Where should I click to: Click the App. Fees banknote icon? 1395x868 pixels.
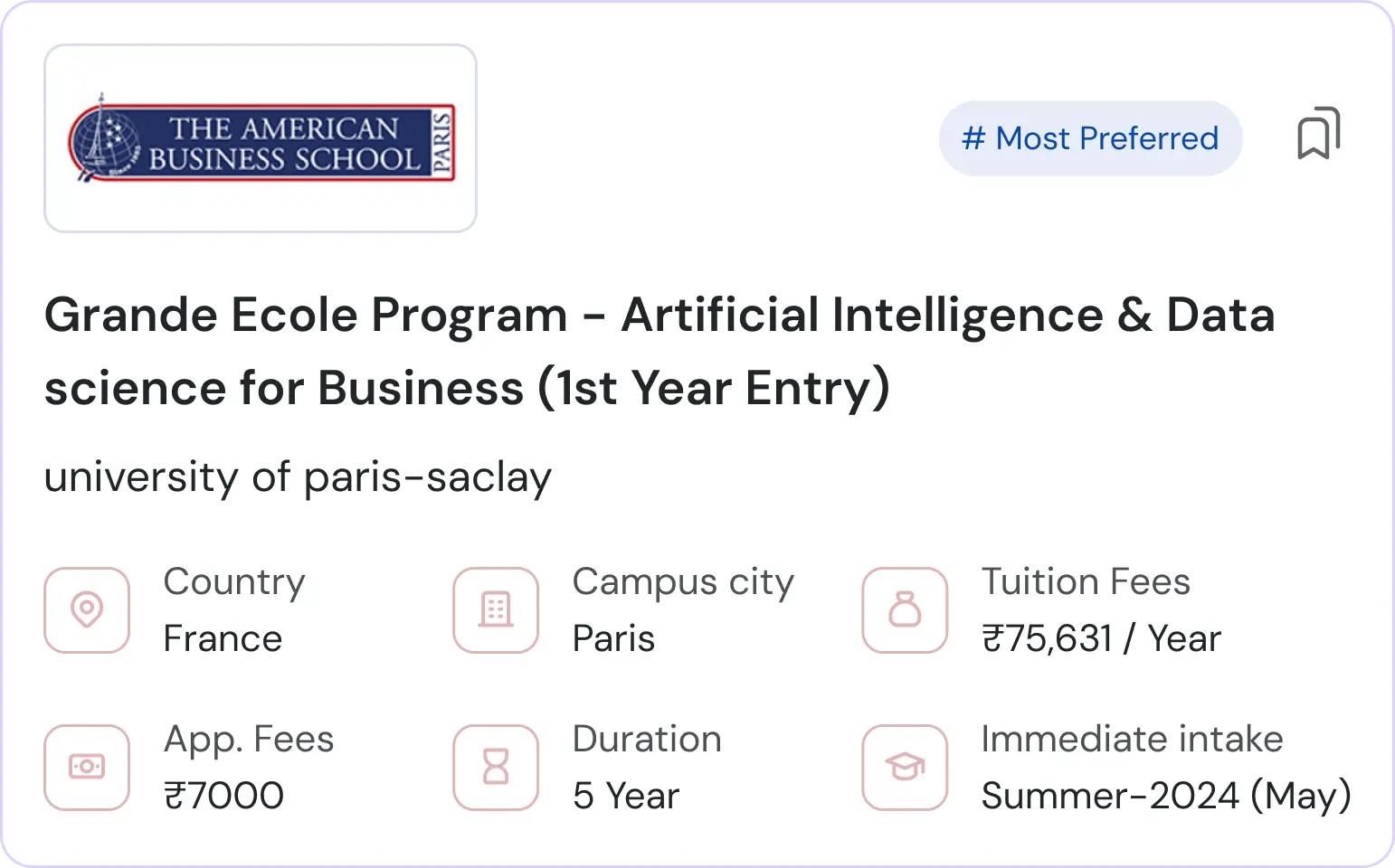[x=87, y=767]
